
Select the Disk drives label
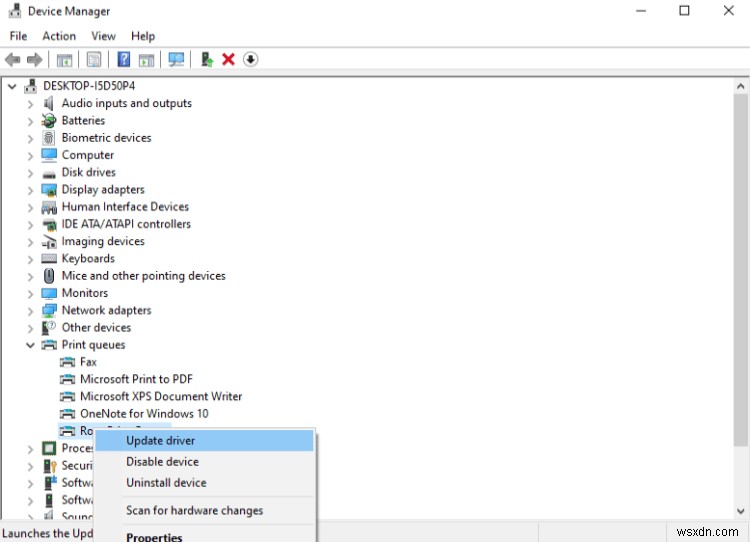(88, 172)
